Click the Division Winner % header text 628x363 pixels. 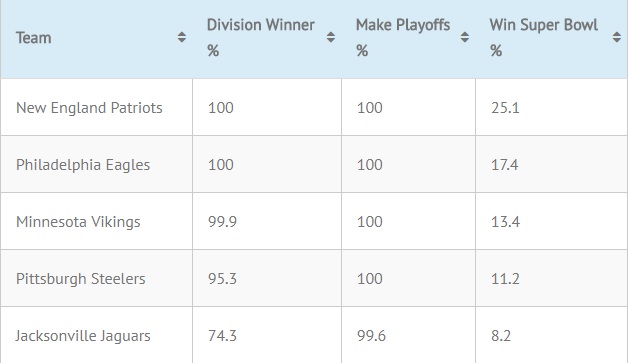click(x=261, y=38)
